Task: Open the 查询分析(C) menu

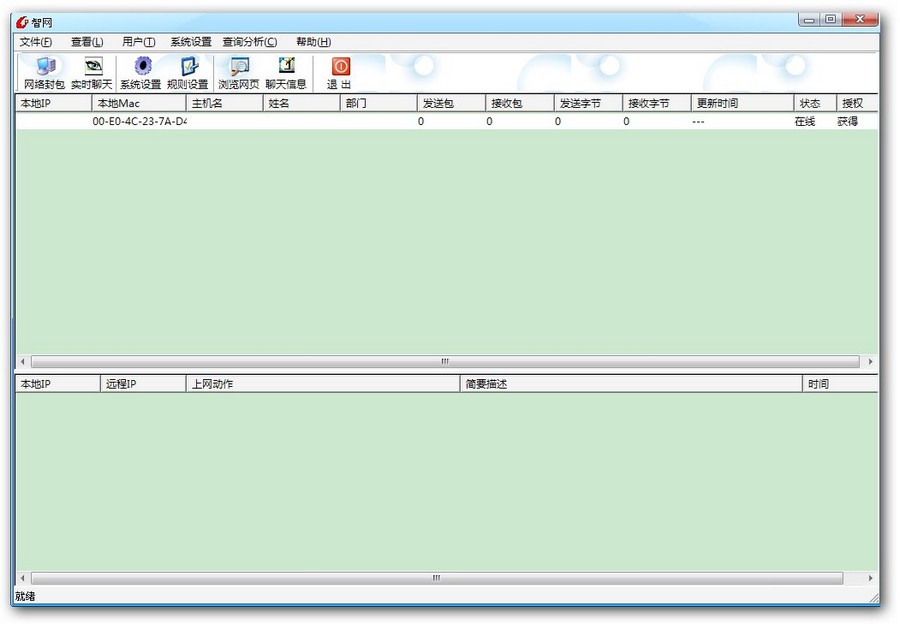Action: 250,42
